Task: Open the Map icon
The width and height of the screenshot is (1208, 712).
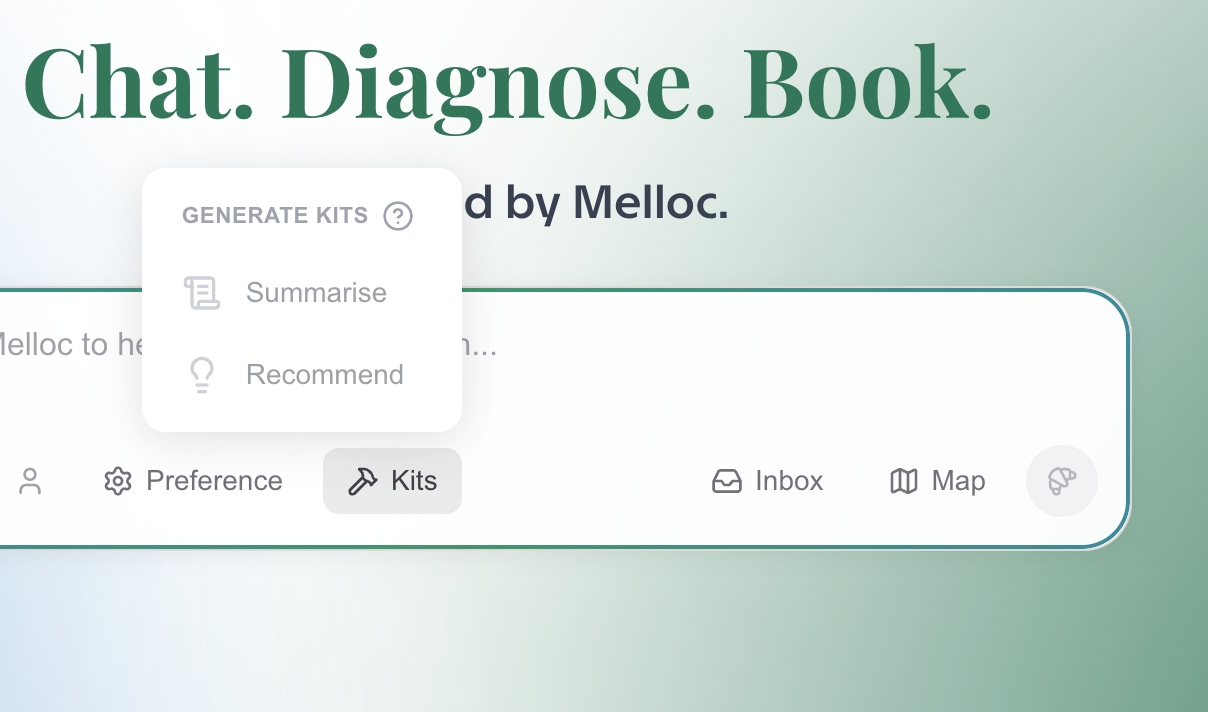Action: [904, 481]
